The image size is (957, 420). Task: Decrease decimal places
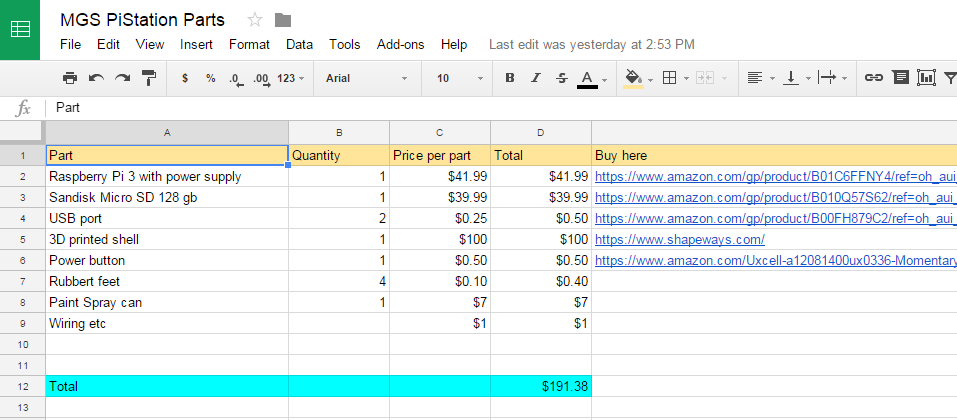pyautogui.click(x=236, y=79)
